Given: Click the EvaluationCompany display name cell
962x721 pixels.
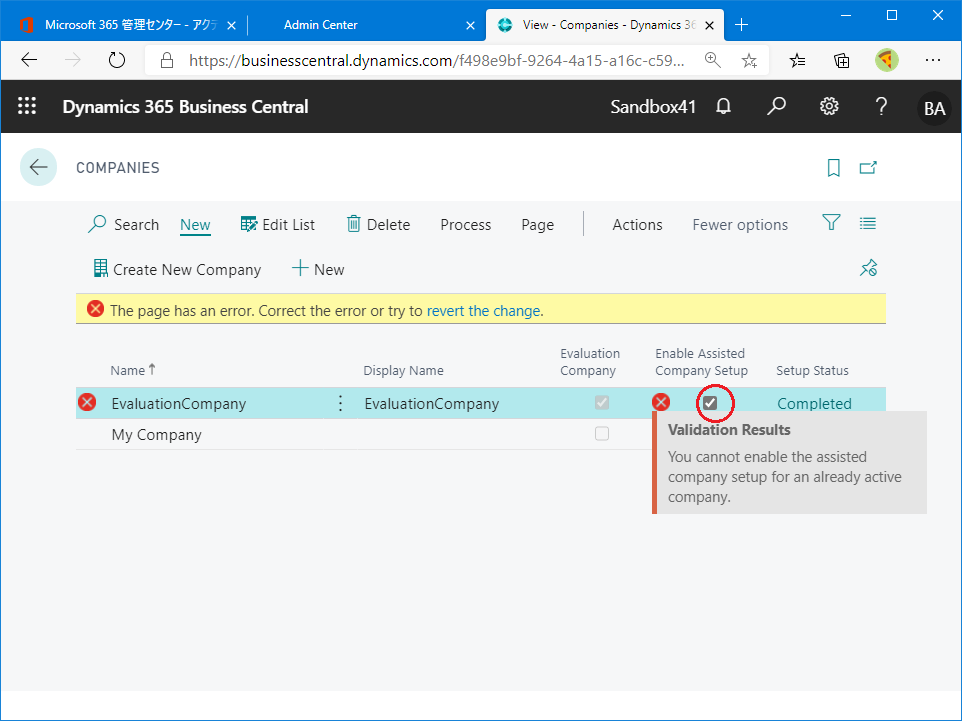Looking at the screenshot, I should point(431,404).
